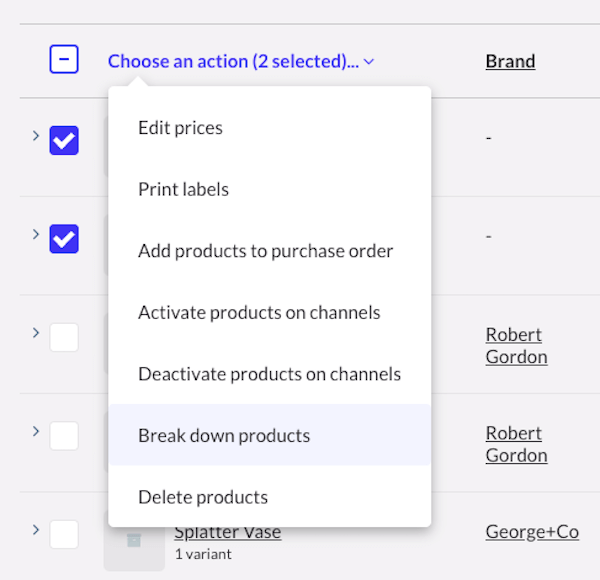Choose Activate products on channels
Image resolution: width=600 pixels, height=580 pixels.
pyautogui.click(x=259, y=312)
